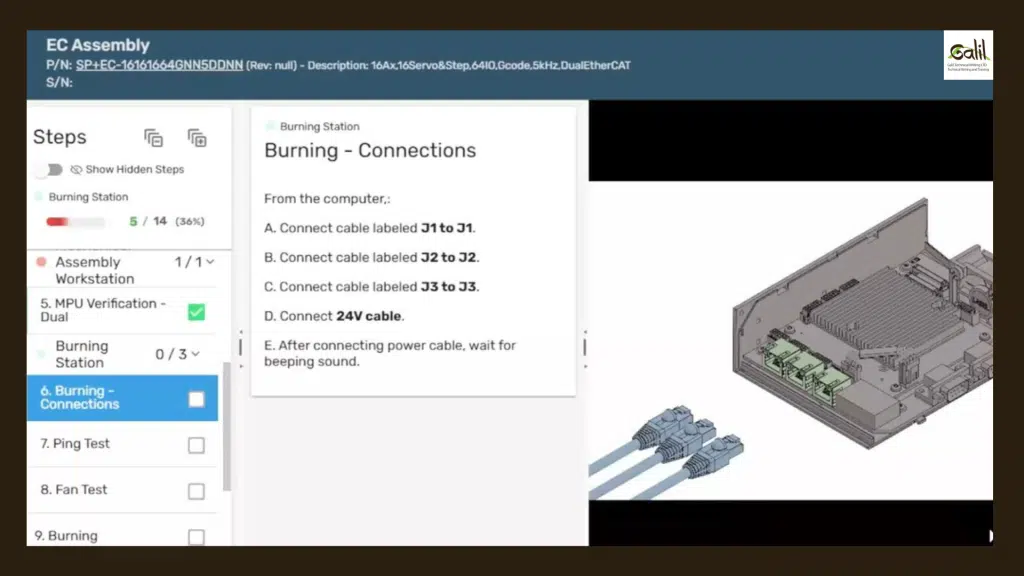Click the Steps panel heading
Viewport: 1024px width, 576px height.
(59, 137)
